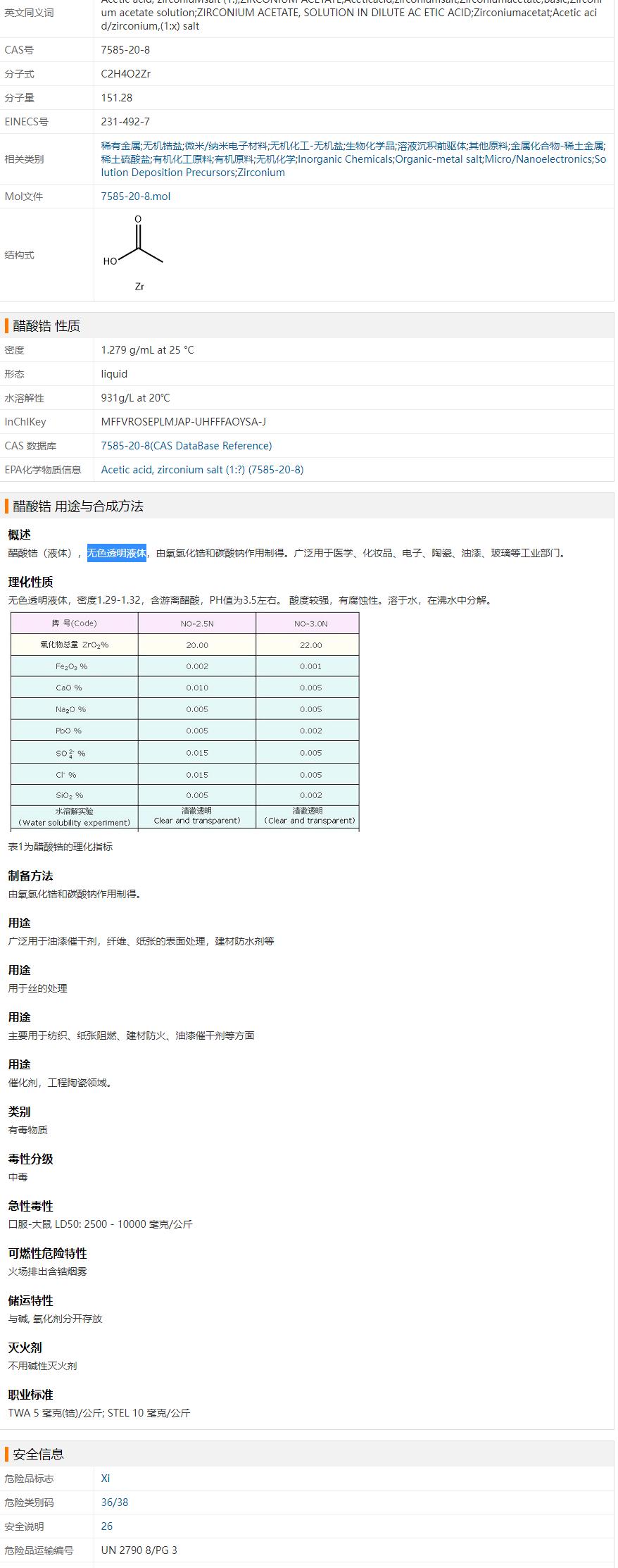
Task: Open the Zirconium category link
Action: point(261,173)
